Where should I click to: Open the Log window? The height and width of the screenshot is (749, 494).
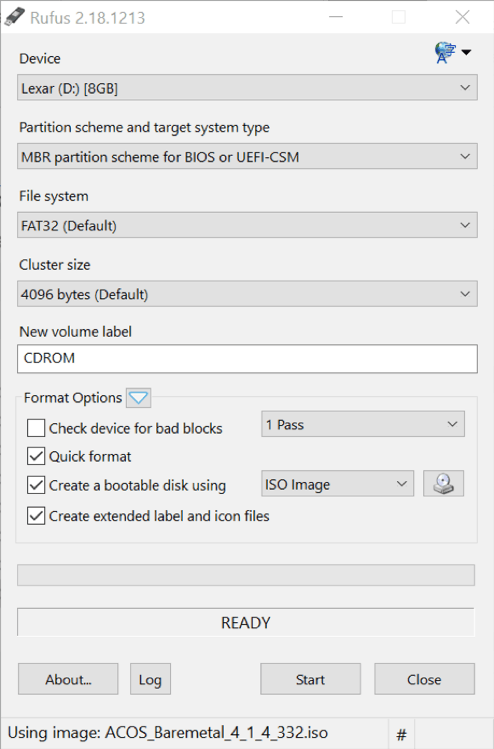(x=150, y=679)
